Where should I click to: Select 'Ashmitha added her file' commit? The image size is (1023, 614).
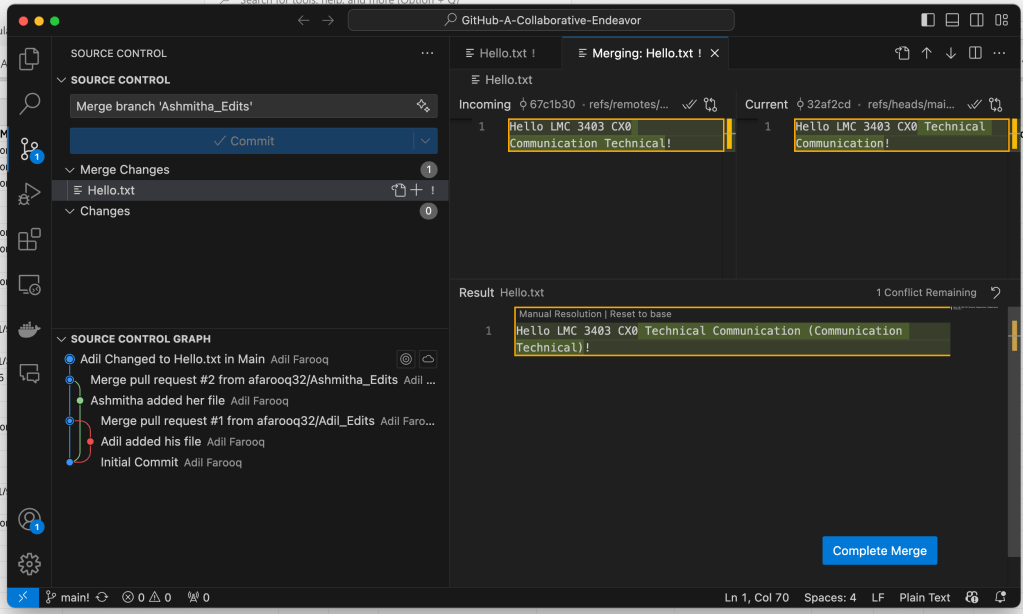(250, 401)
